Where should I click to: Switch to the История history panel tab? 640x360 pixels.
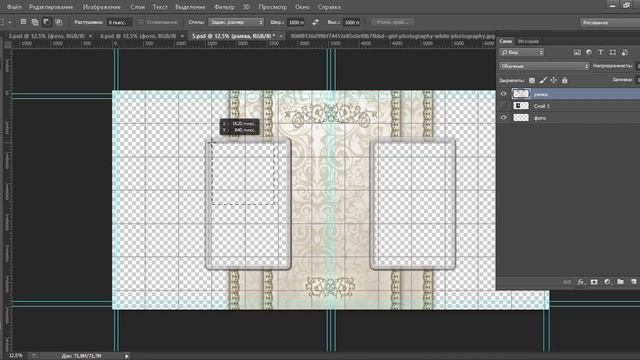pos(528,41)
